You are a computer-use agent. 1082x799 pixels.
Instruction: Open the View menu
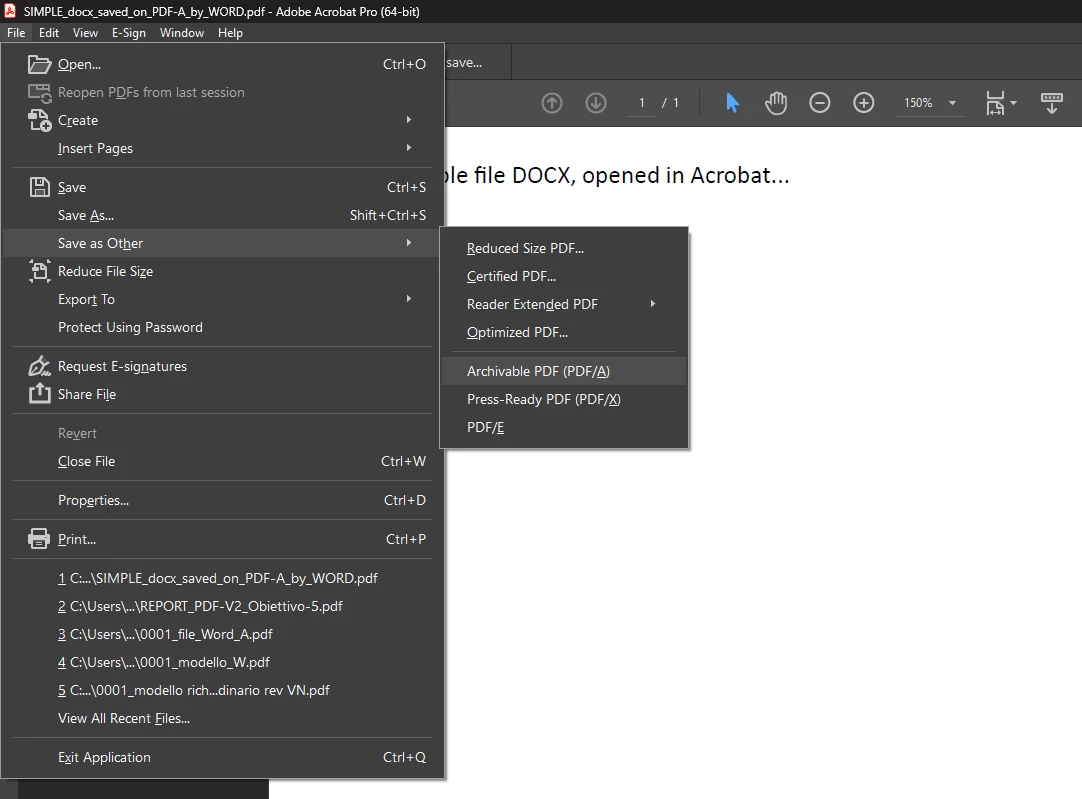pos(85,32)
